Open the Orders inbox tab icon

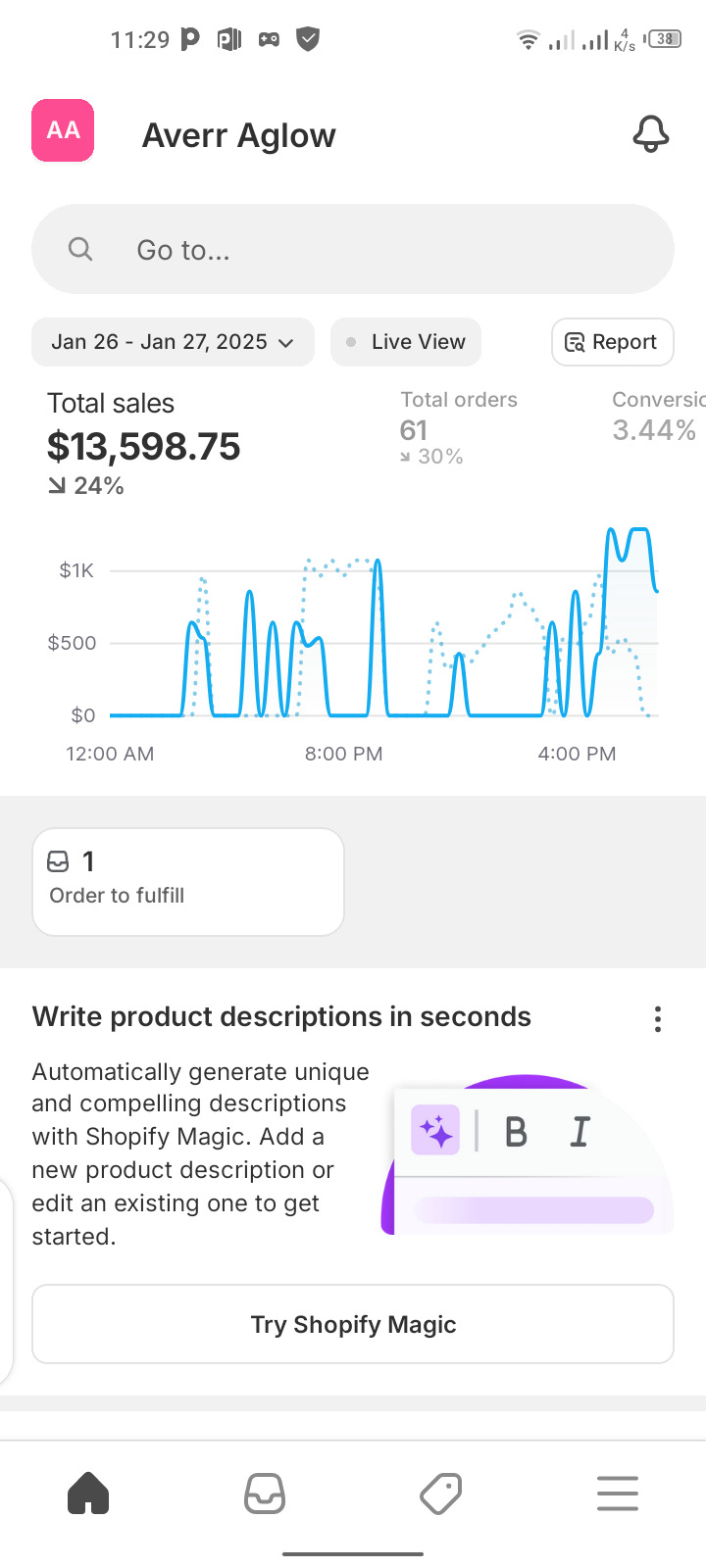265,1494
